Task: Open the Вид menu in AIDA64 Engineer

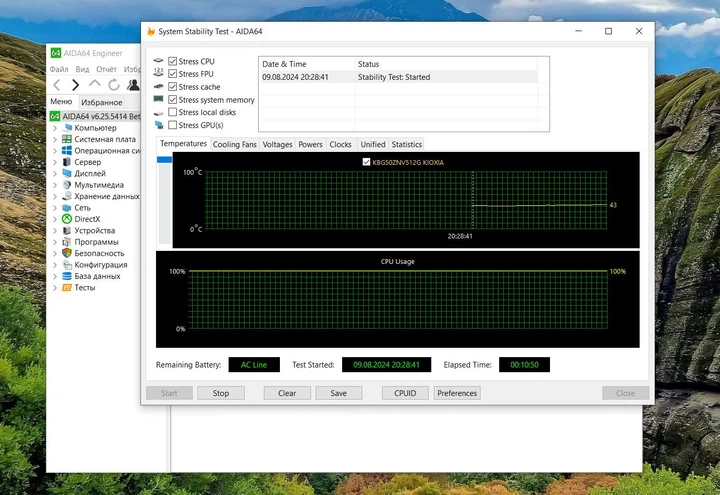Action: (x=82, y=69)
